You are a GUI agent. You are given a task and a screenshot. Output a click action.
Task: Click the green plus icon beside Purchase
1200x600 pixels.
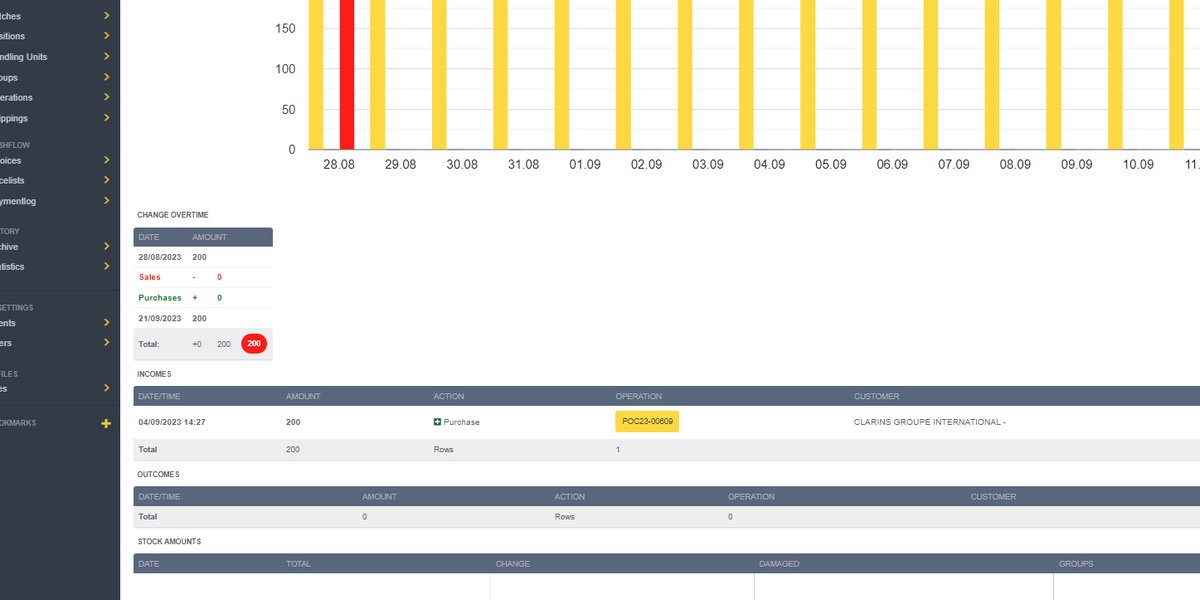[x=437, y=422]
